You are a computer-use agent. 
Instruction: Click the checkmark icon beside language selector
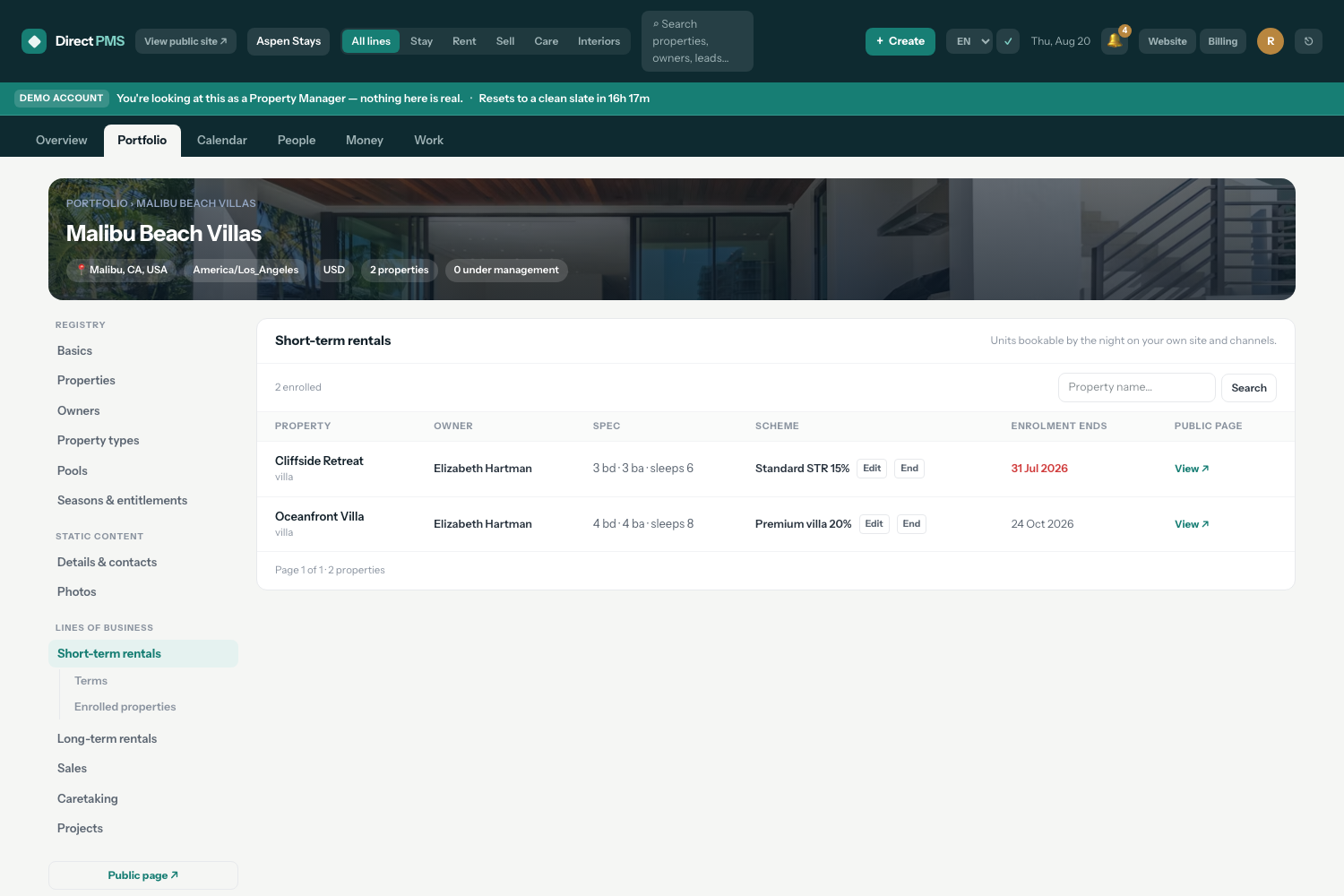point(1008,41)
